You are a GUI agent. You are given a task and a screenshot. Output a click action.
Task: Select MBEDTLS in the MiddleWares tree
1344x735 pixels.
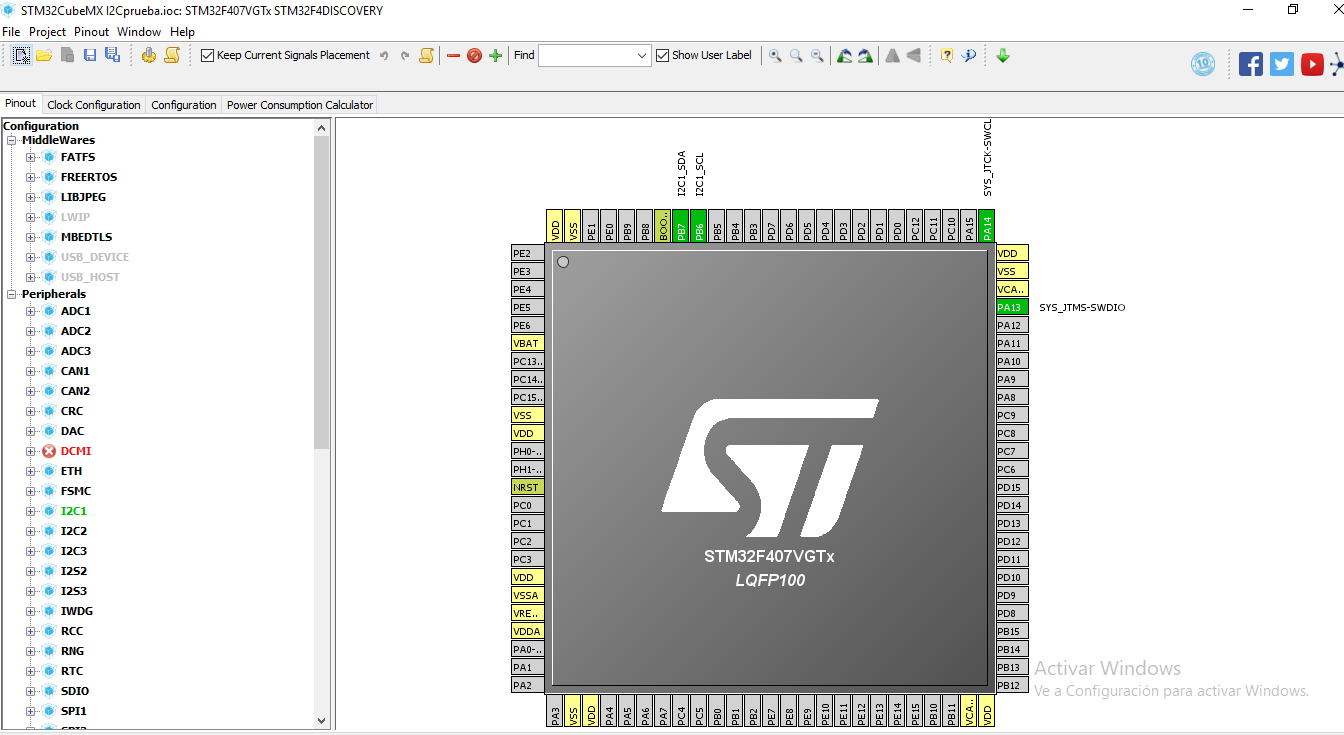(86, 237)
